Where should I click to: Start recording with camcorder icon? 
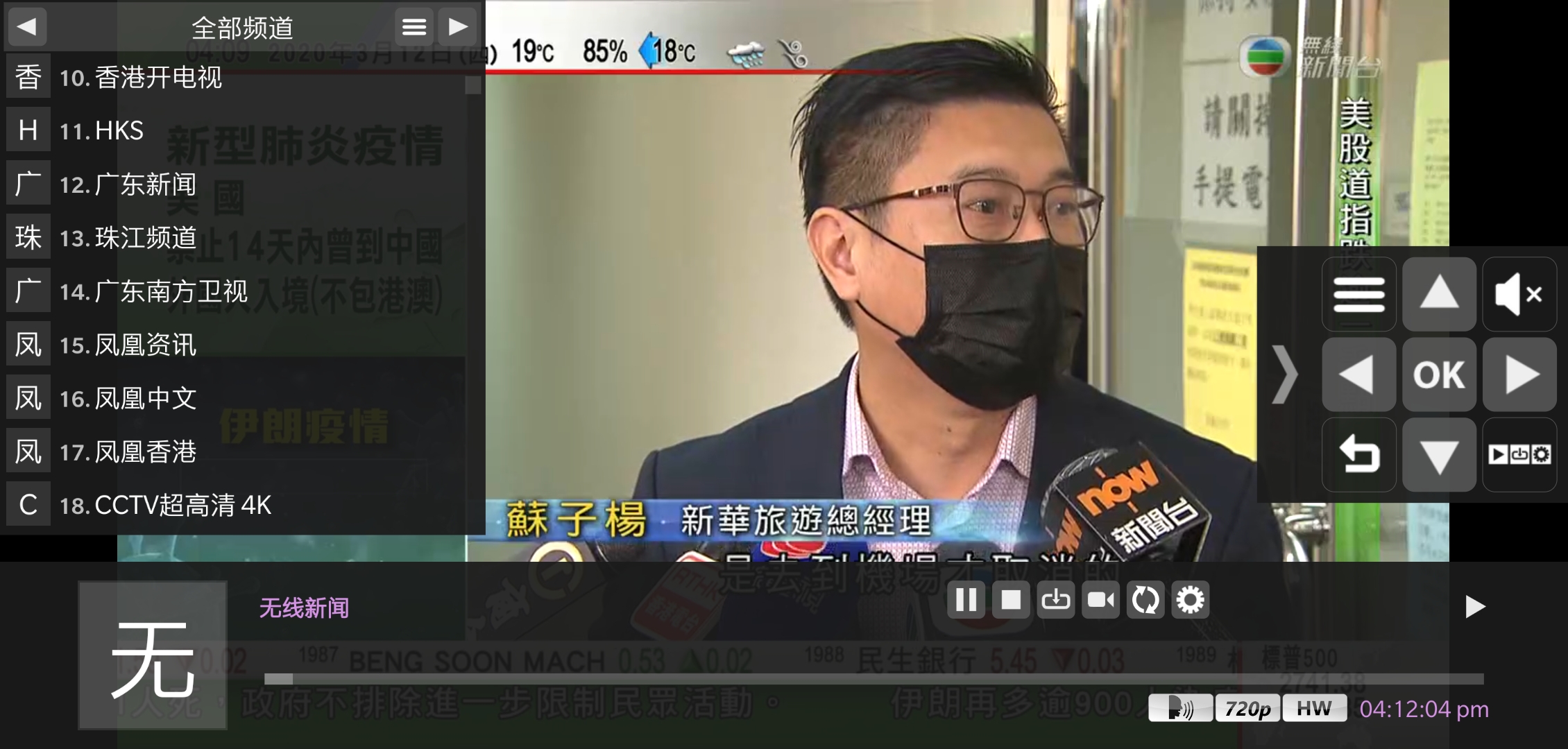click(1100, 599)
